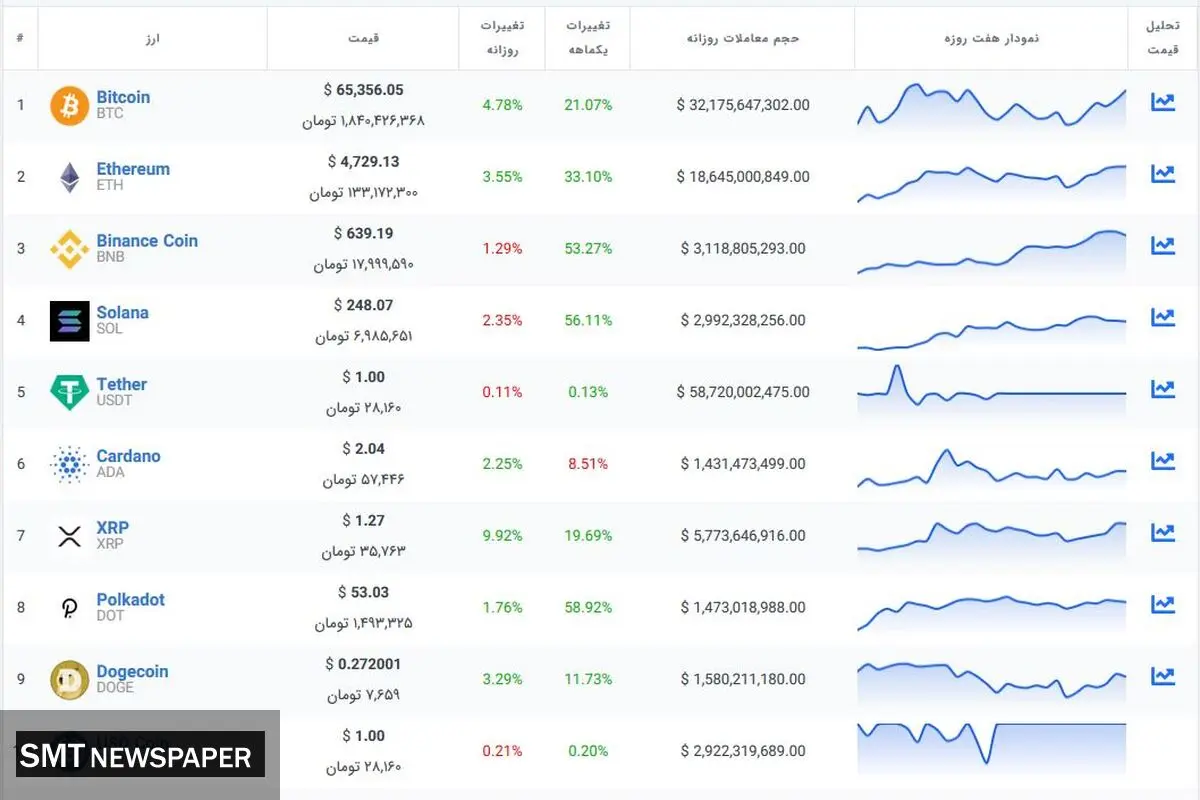The width and height of the screenshot is (1200, 800).
Task: Open the XRP price analysis chart icon
Action: [x=1163, y=533]
